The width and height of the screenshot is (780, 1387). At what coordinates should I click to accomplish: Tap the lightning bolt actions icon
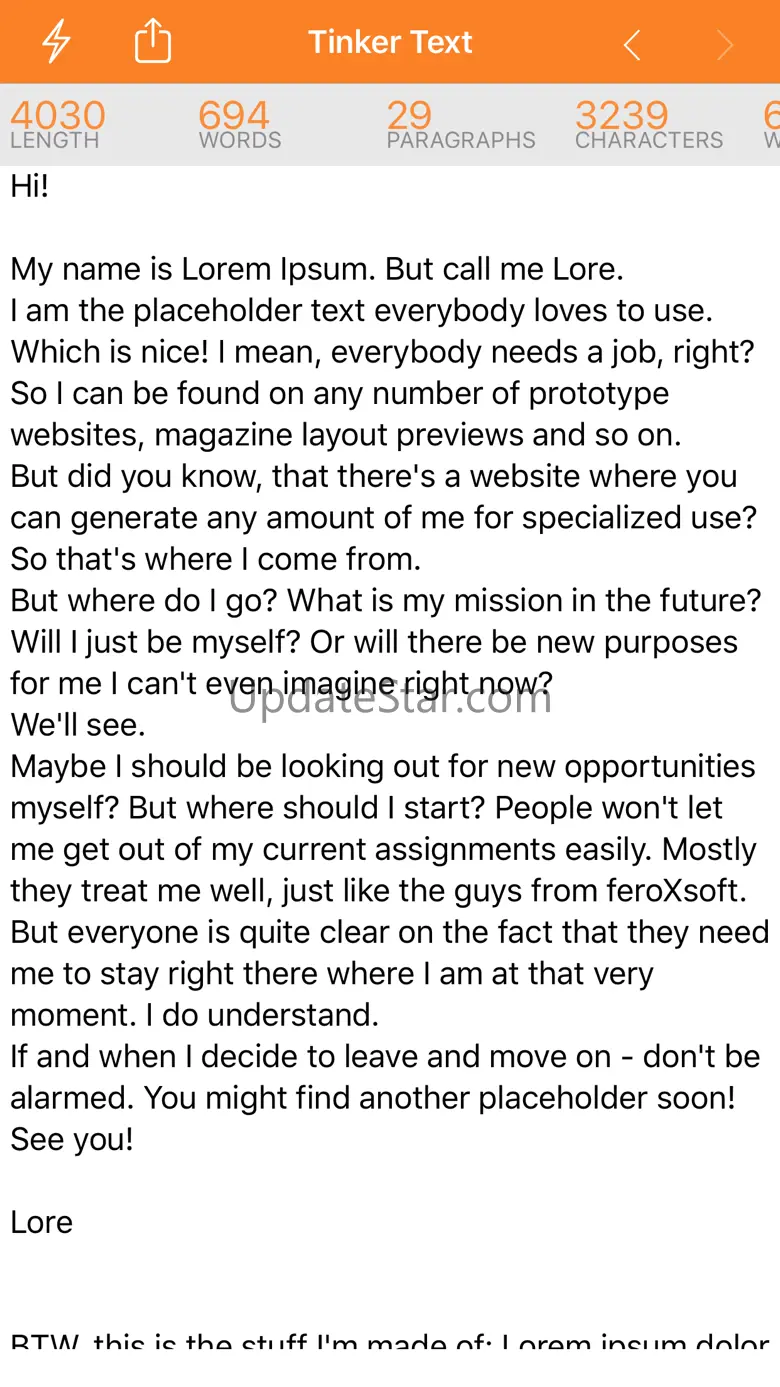pyautogui.click(x=56, y=43)
